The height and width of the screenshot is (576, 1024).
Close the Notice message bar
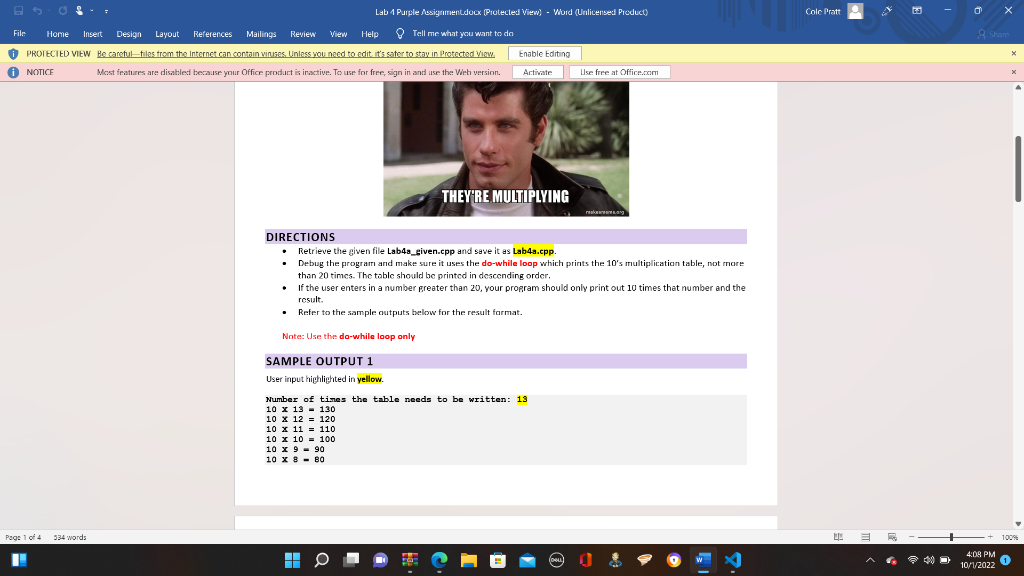[1014, 72]
